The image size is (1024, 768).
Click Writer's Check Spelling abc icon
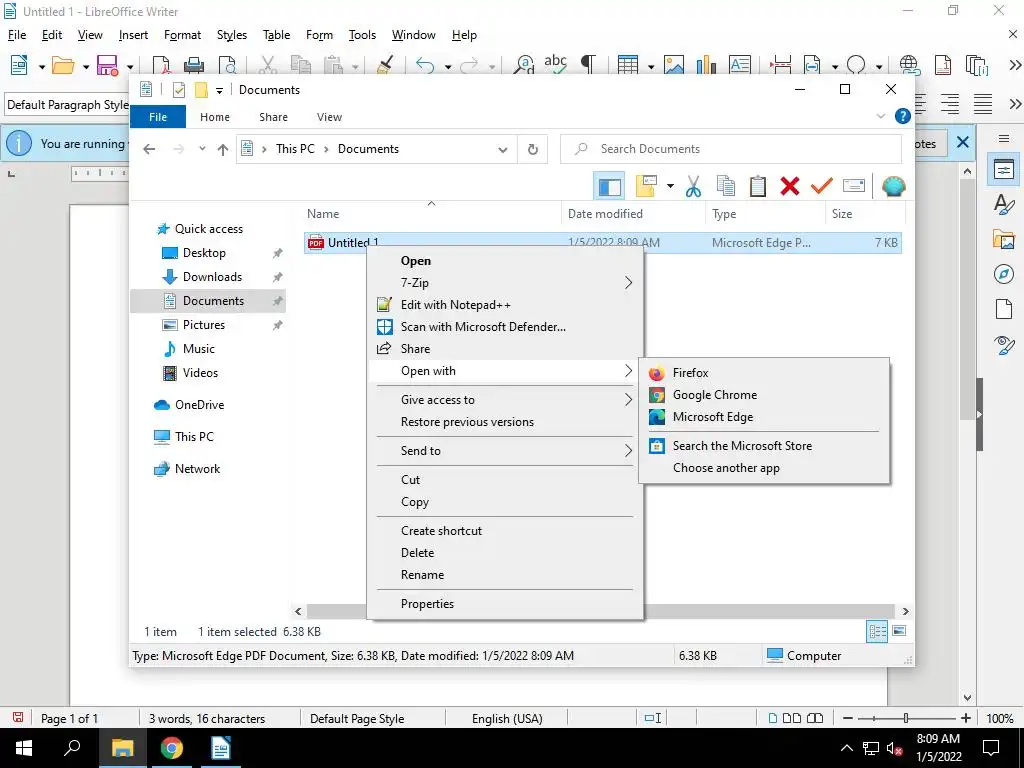coord(555,64)
